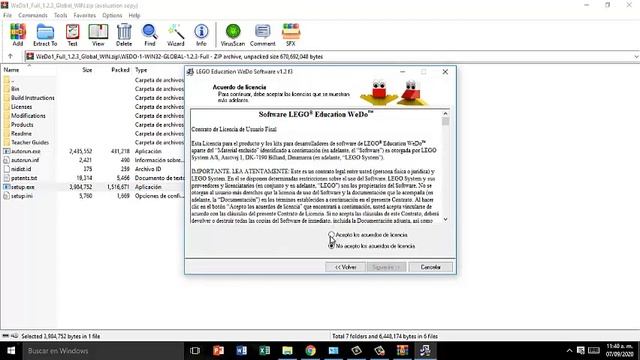Select setup.ini file row

pos(93,196)
